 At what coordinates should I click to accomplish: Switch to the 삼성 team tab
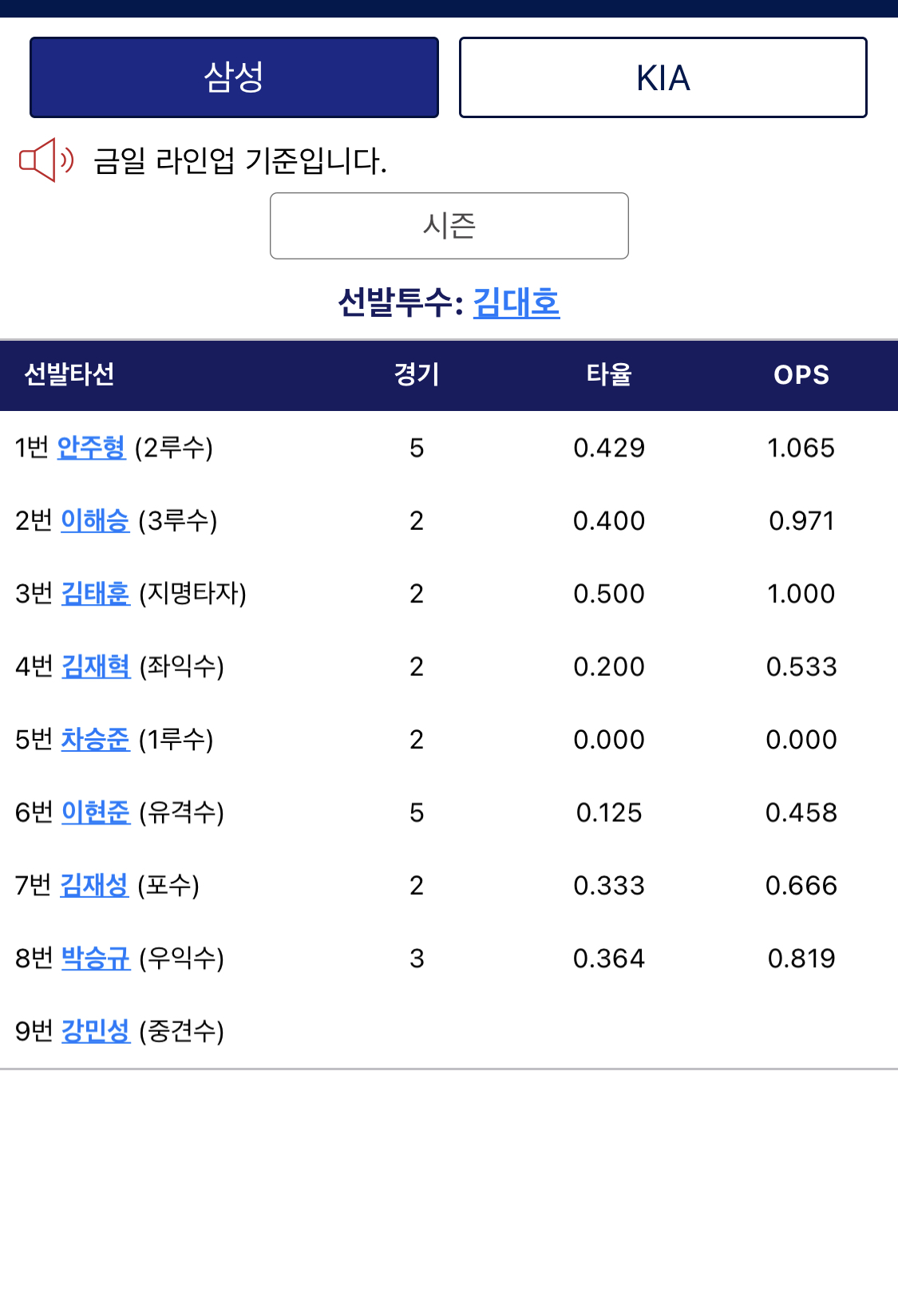point(234,77)
